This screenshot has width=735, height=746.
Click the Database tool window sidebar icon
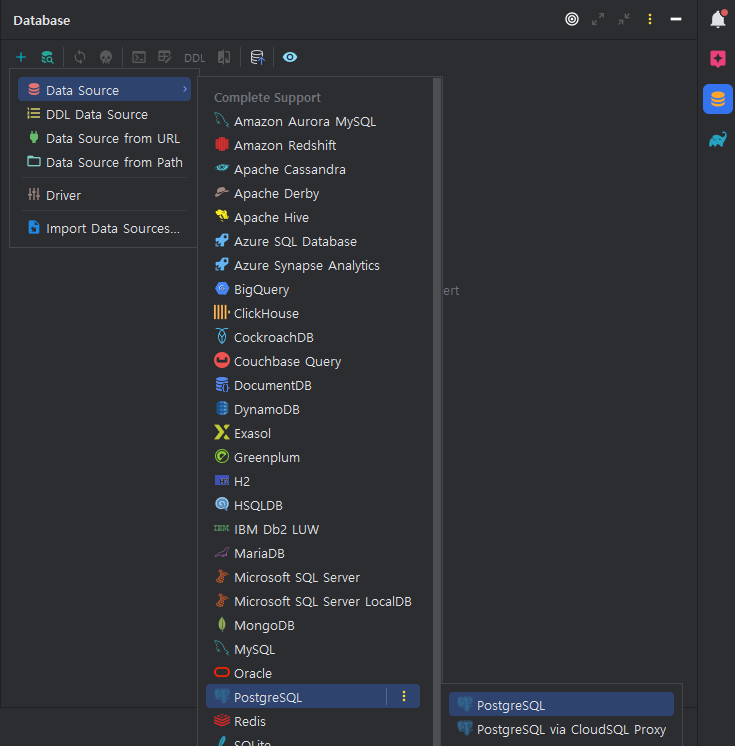(718, 99)
